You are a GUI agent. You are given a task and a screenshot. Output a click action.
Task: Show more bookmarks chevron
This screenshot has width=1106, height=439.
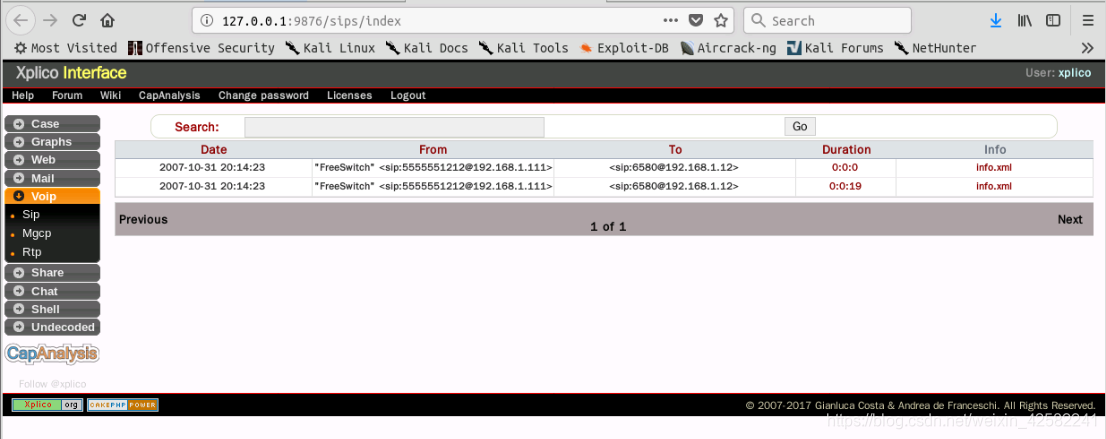coord(1087,48)
